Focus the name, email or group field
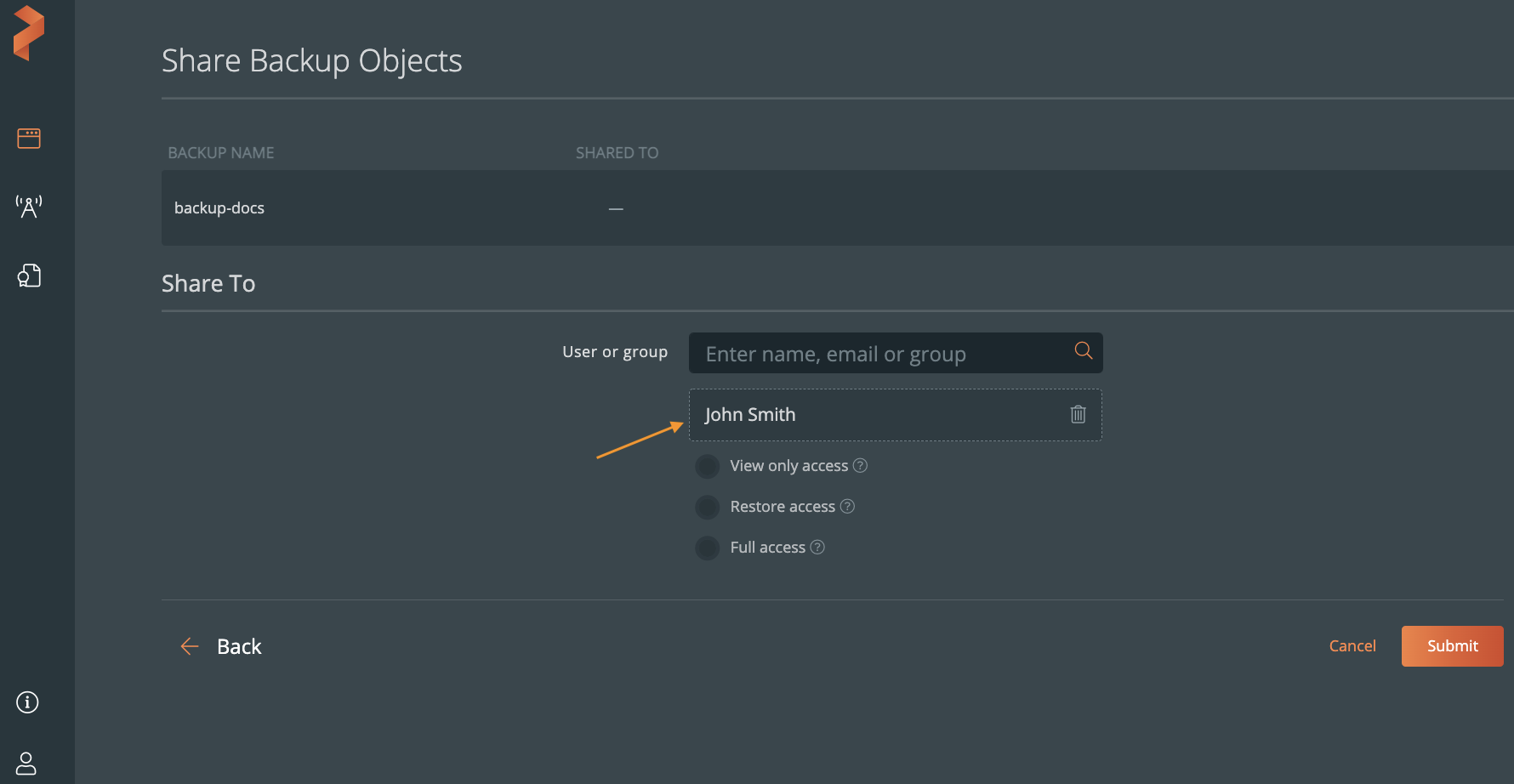 880,354
